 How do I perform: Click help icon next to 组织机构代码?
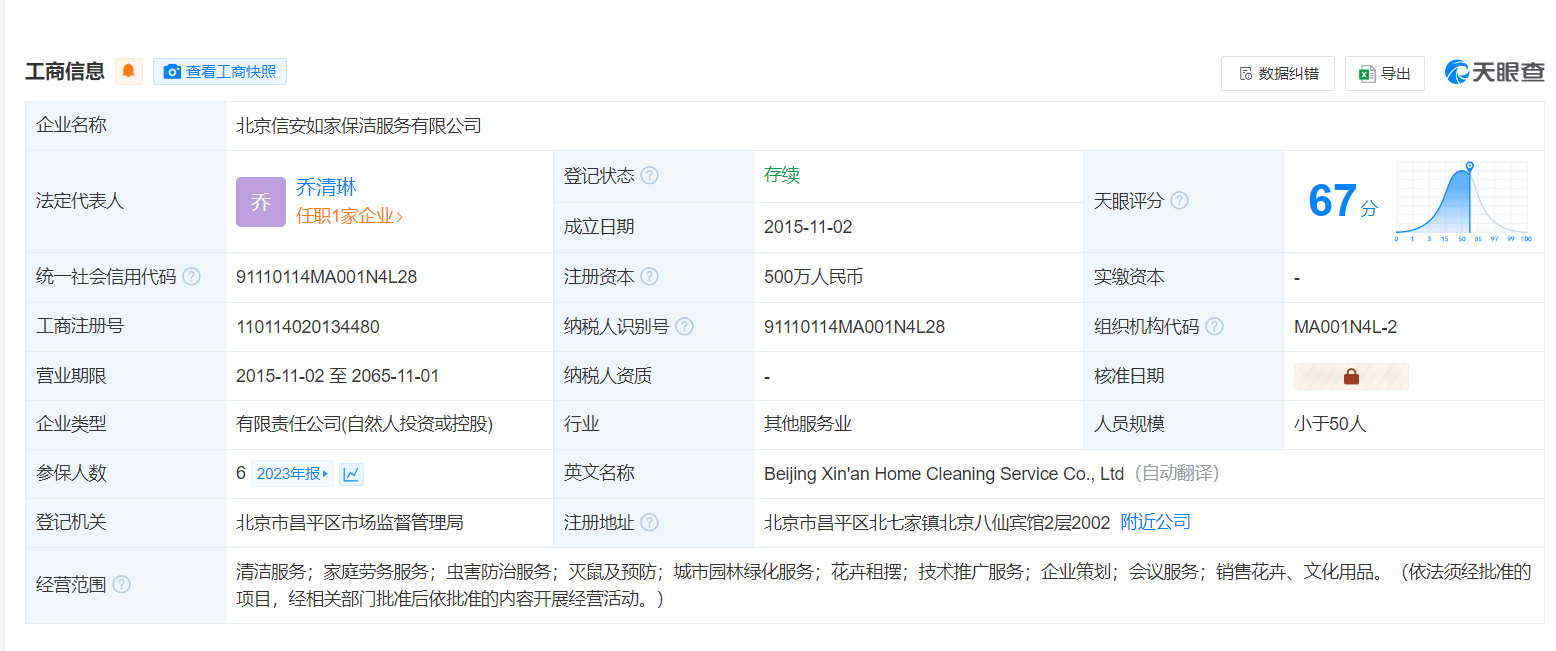(x=1214, y=326)
